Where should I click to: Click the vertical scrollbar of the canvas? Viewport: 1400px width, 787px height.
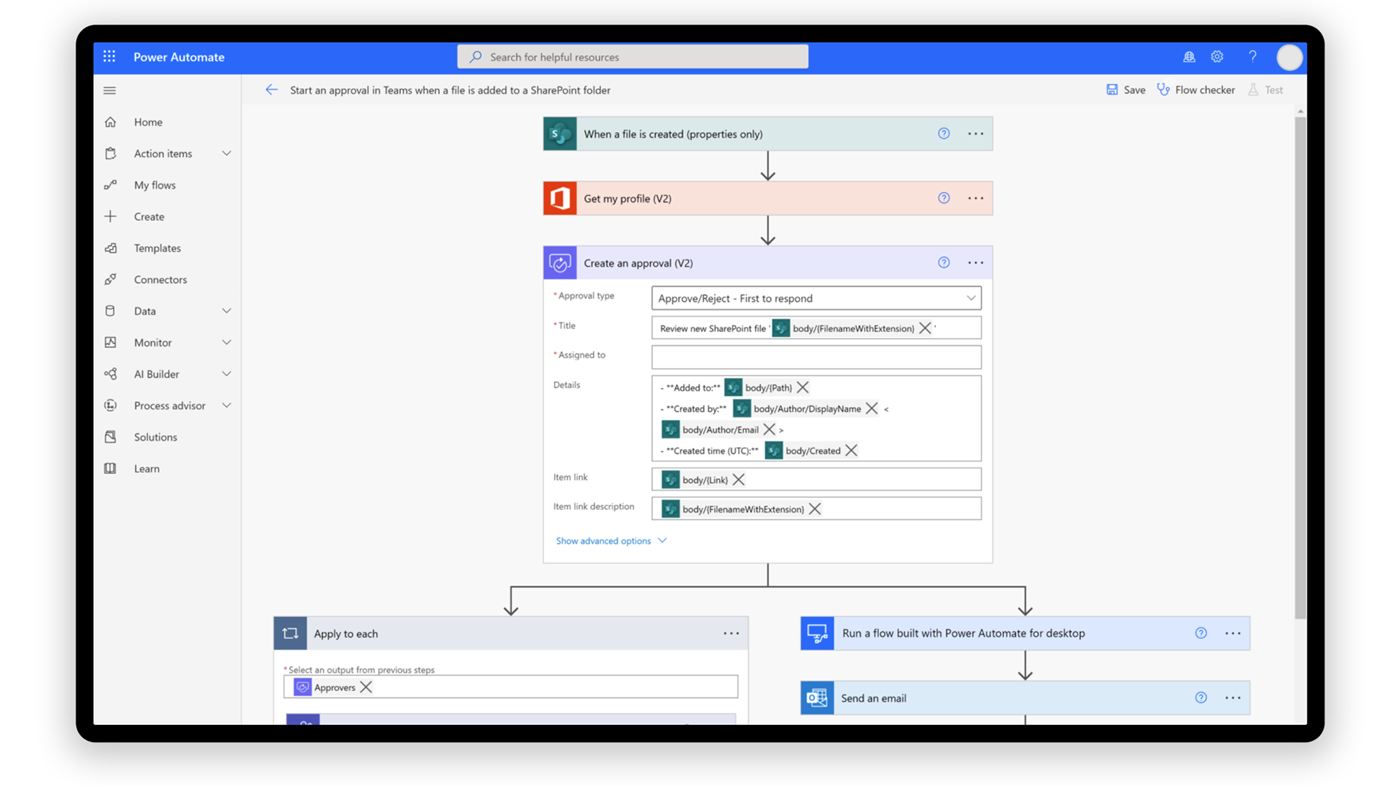pos(1300,366)
